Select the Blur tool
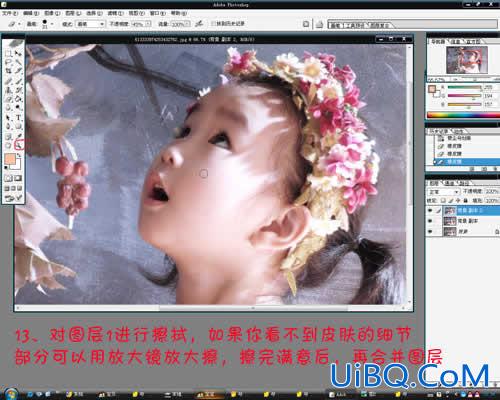This screenshot has height=400, width=500. click(x=9, y=108)
